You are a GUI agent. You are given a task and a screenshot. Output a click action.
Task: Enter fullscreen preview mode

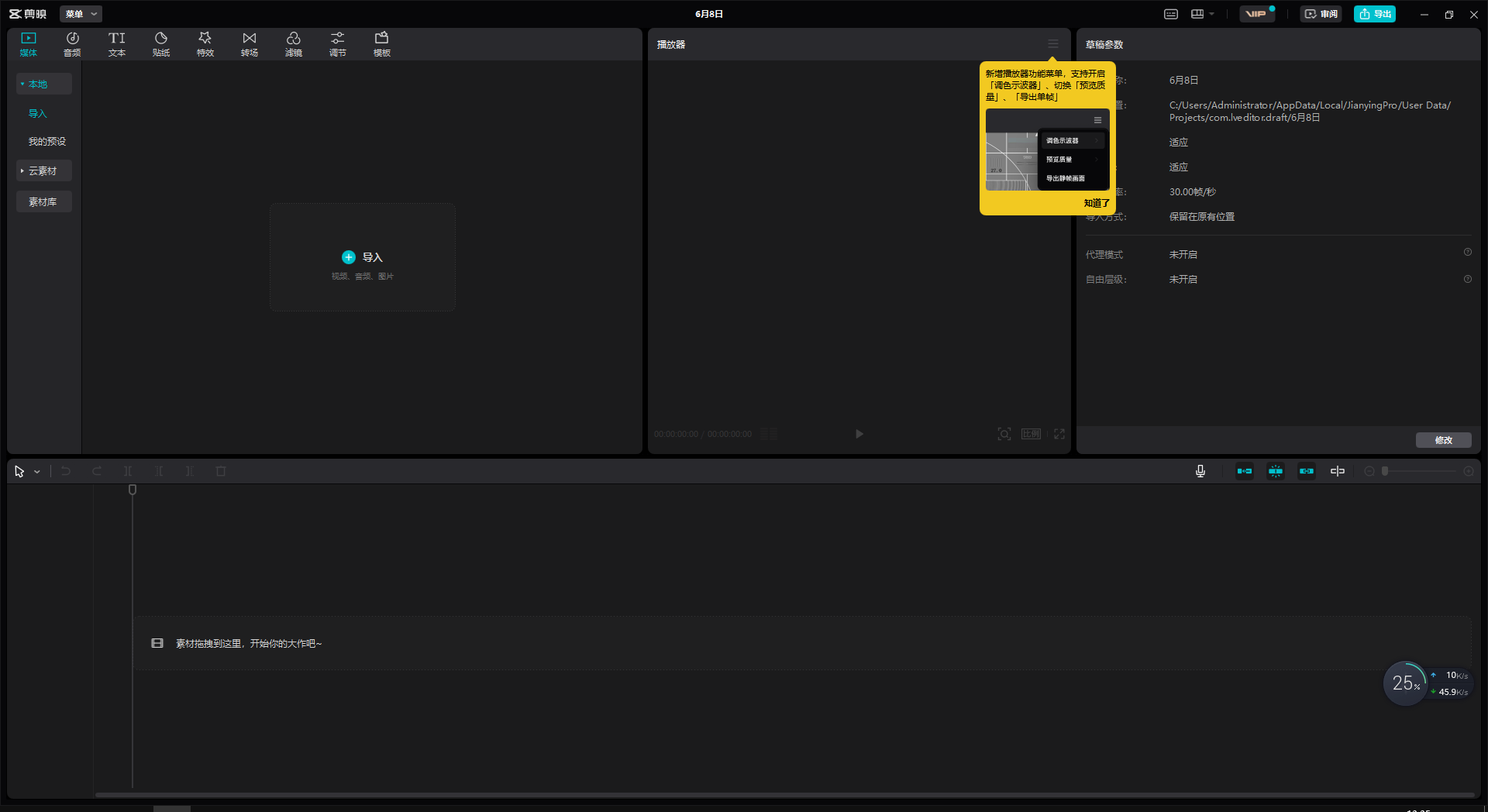[x=1059, y=434]
